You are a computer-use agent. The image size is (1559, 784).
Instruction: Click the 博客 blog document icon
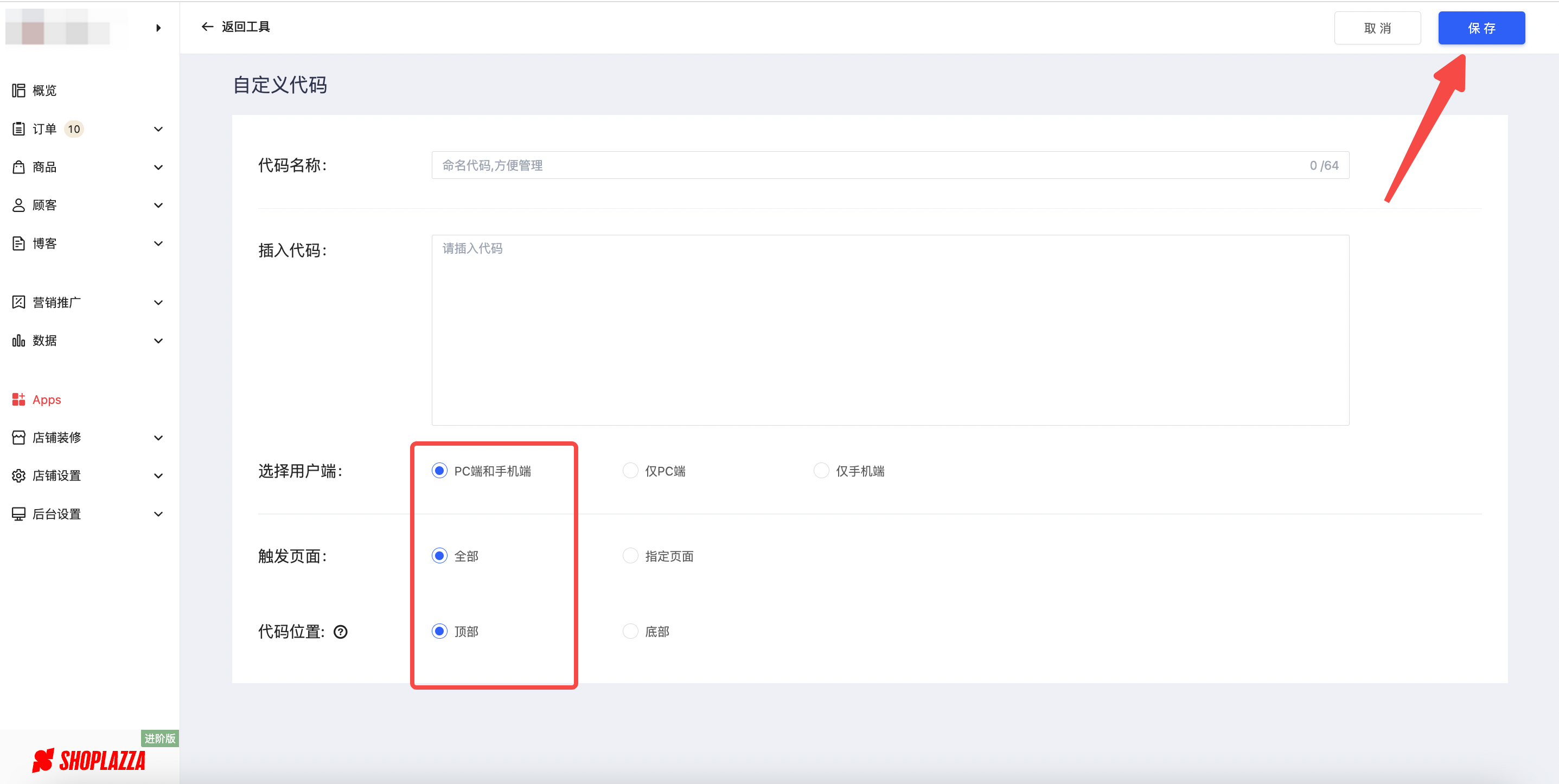(x=19, y=243)
